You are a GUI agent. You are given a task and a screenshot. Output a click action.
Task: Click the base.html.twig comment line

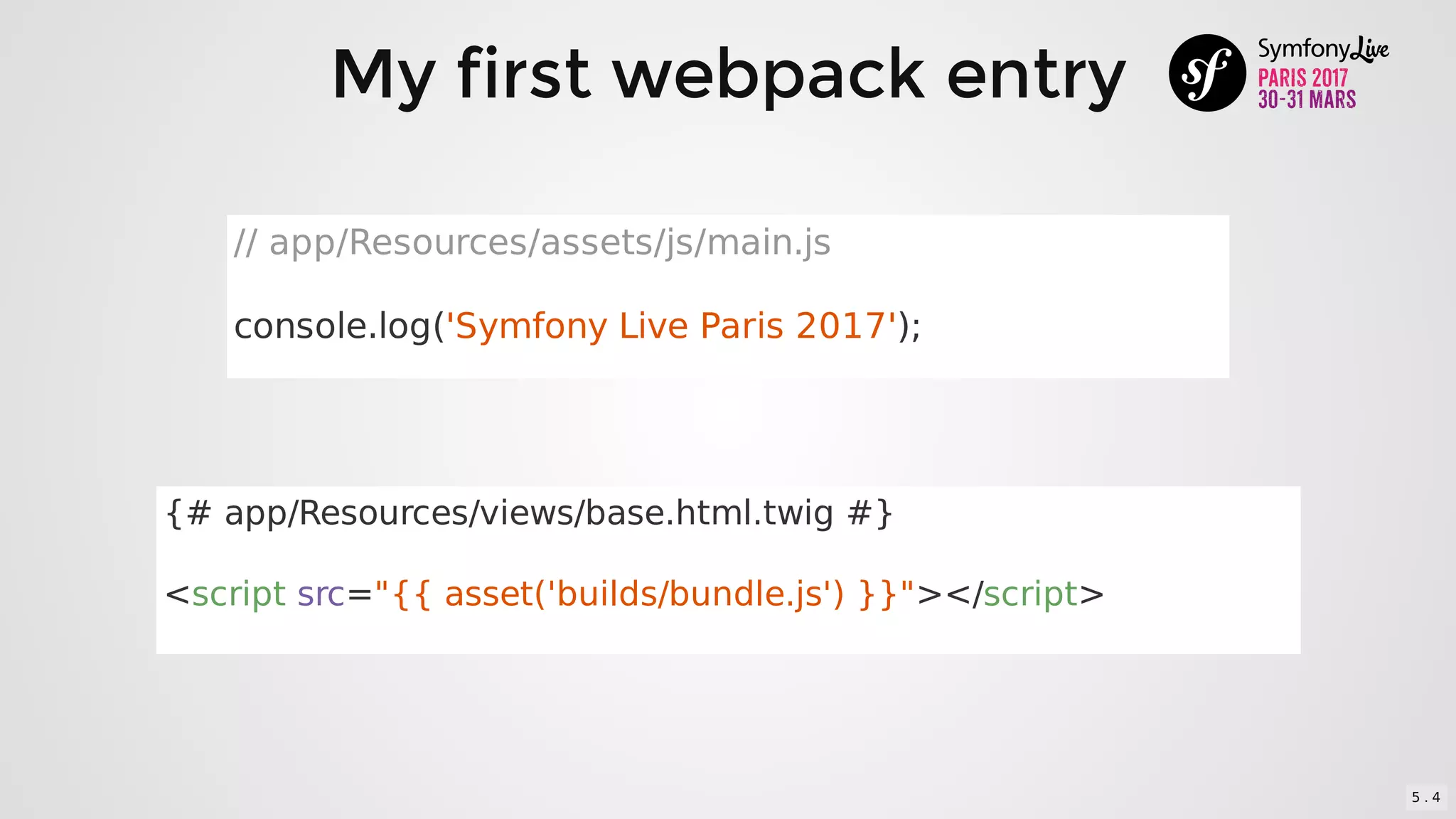click(528, 513)
